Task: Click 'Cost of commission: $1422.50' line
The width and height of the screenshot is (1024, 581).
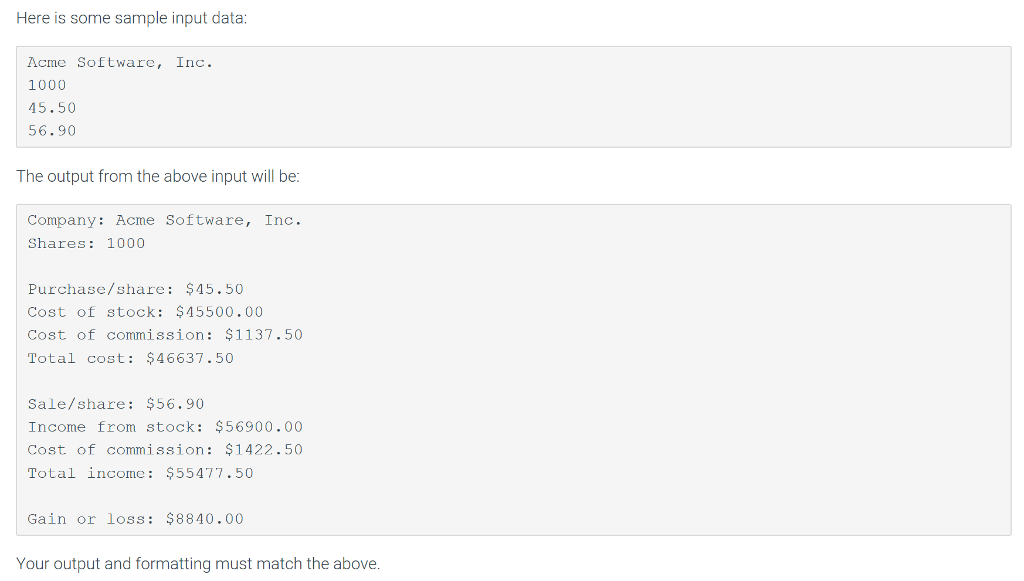Action: [x=165, y=450]
